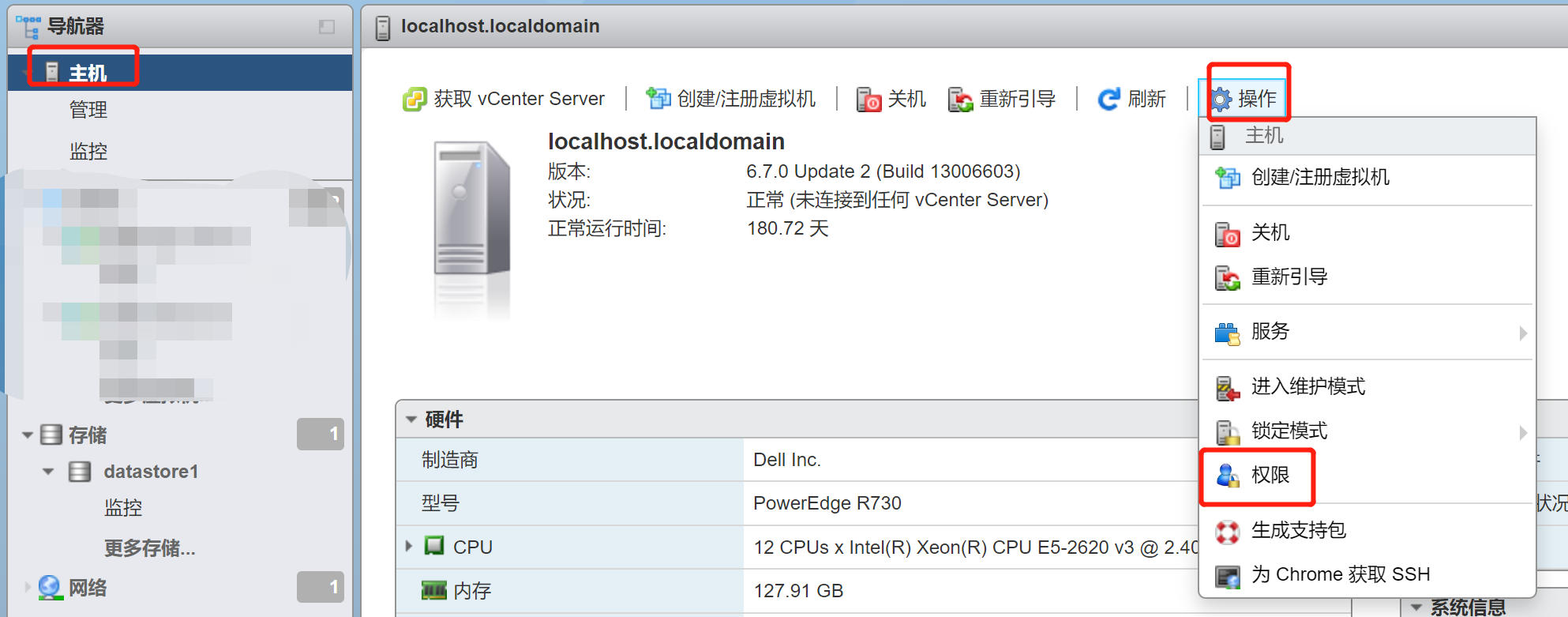Click the 刷新 refresh icon
1568x617 pixels.
point(1108,99)
